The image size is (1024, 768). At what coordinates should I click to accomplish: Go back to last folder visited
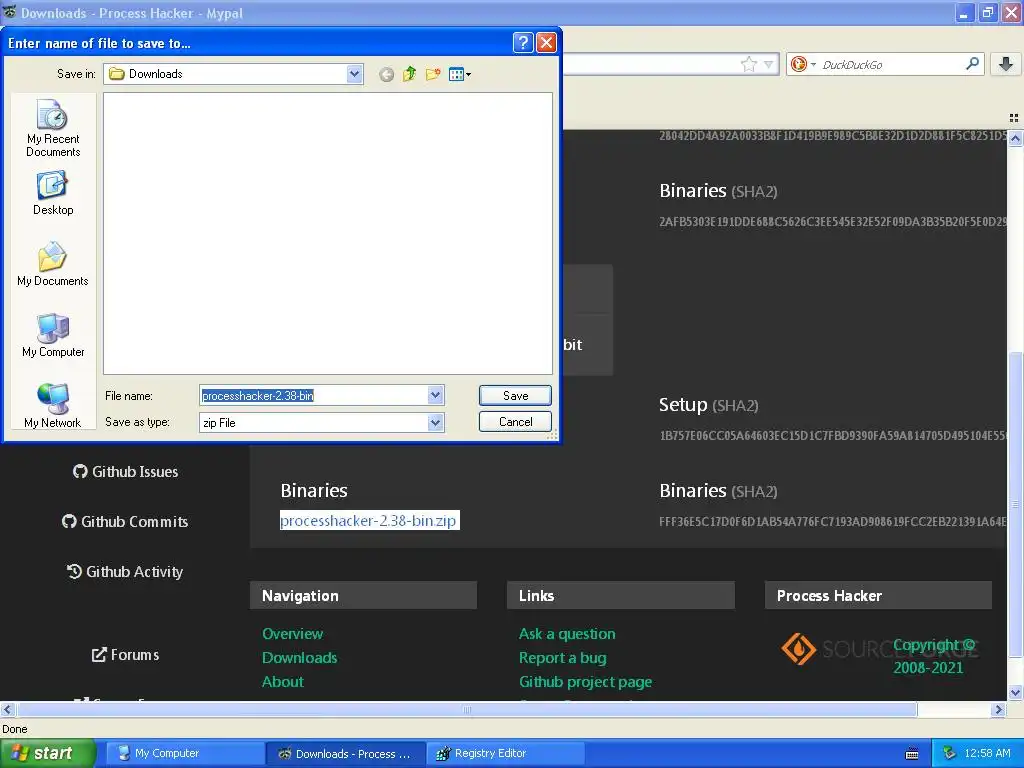pyautogui.click(x=387, y=74)
